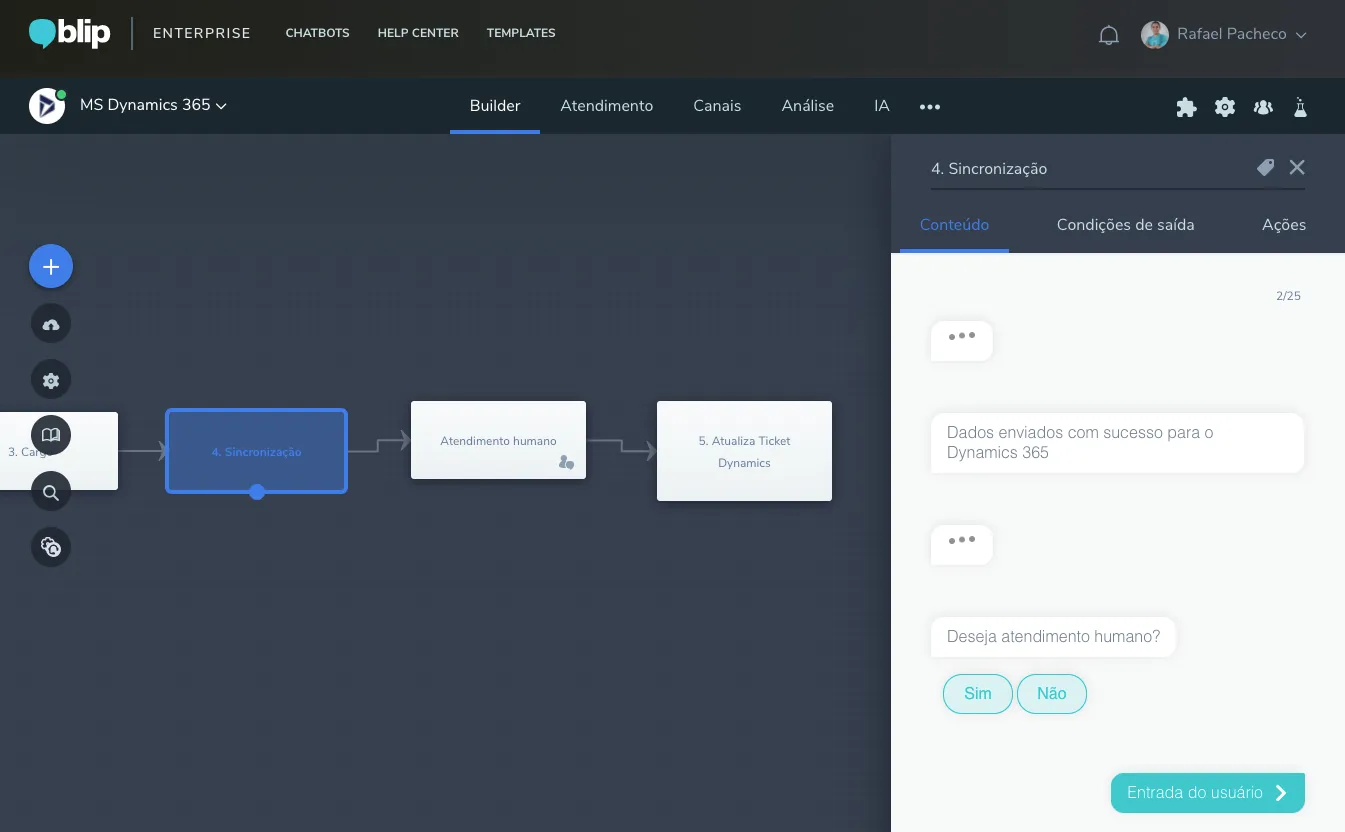Open the Rafael Pacheco user menu
1345x832 pixels.
click(x=1242, y=34)
